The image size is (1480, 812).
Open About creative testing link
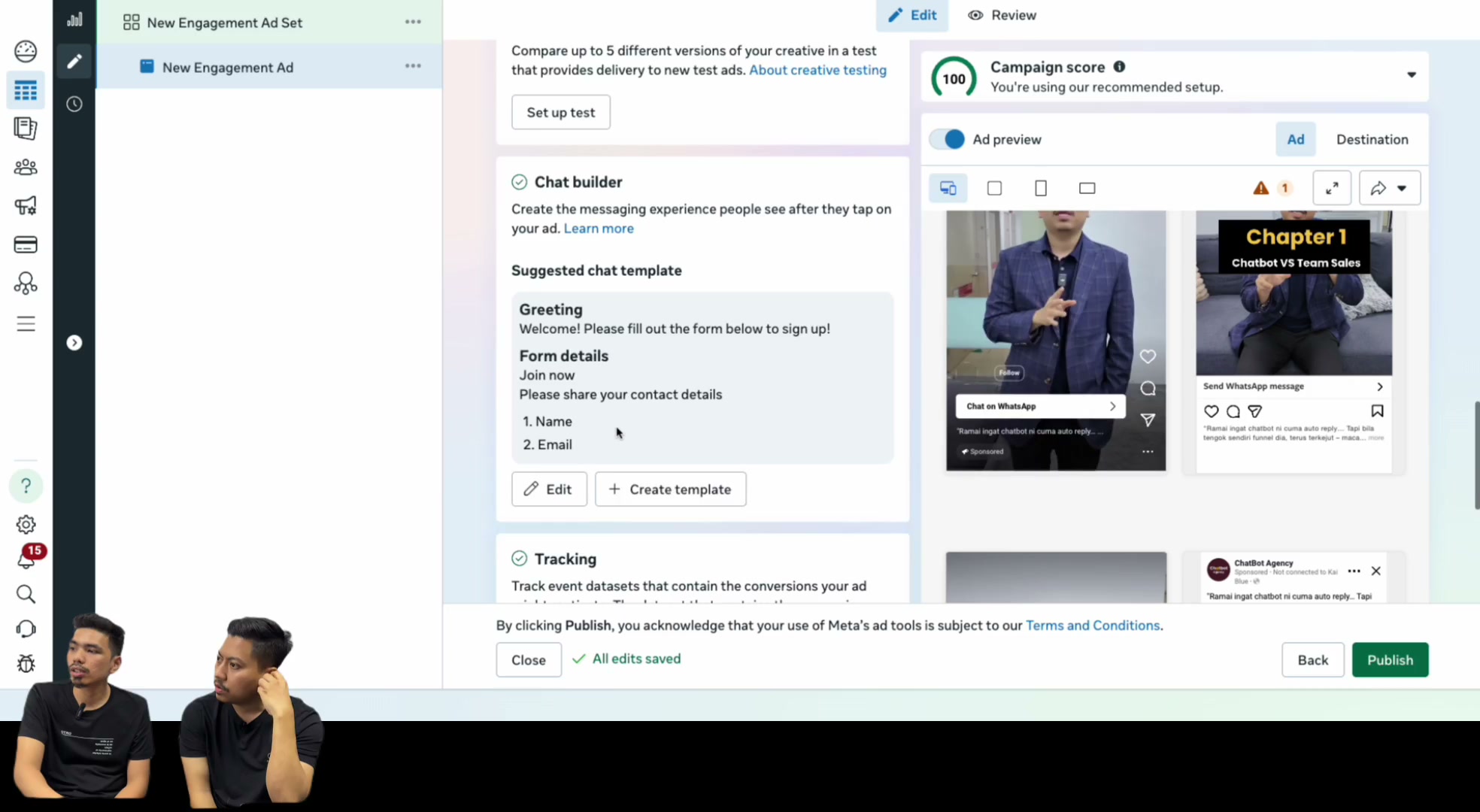(x=817, y=70)
